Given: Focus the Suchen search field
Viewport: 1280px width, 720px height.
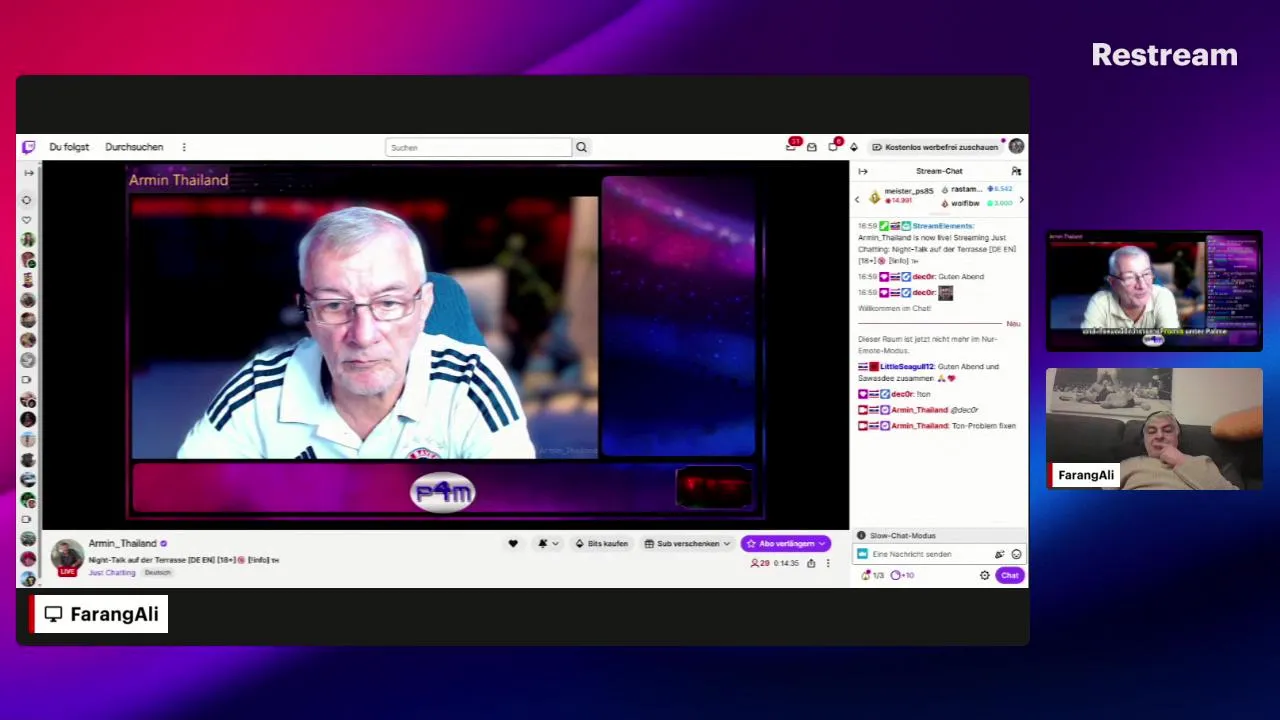Looking at the screenshot, I should point(478,147).
